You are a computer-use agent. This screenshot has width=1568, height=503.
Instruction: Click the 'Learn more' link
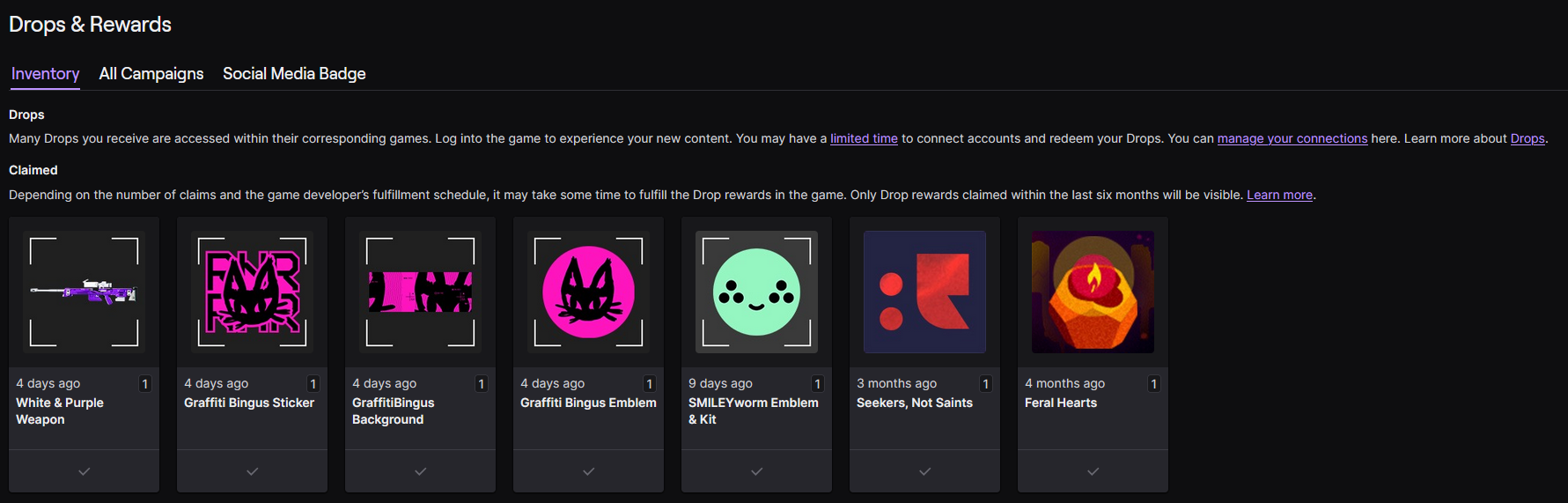click(1279, 195)
